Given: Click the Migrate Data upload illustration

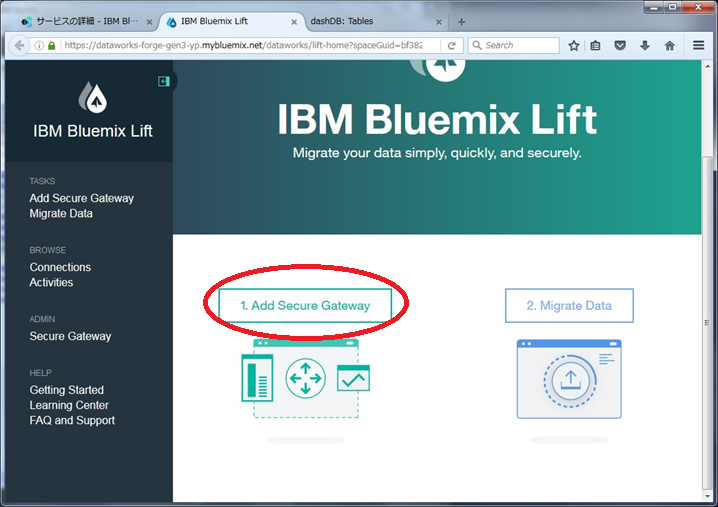Looking at the screenshot, I should pos(569,379).
